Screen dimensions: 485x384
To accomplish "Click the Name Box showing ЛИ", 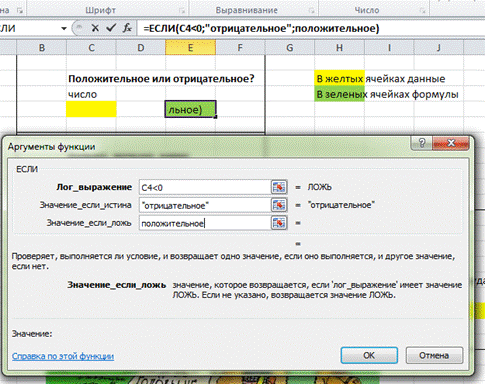I will pos(30,28).
